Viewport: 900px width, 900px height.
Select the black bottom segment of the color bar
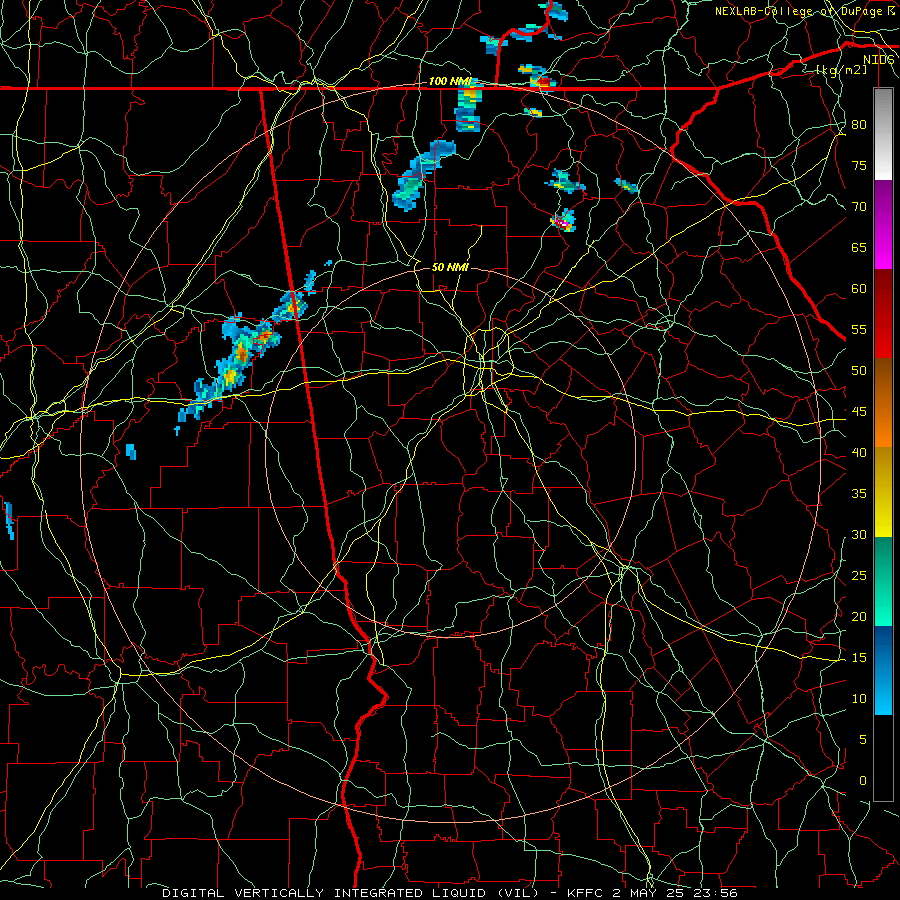[883, 758]
